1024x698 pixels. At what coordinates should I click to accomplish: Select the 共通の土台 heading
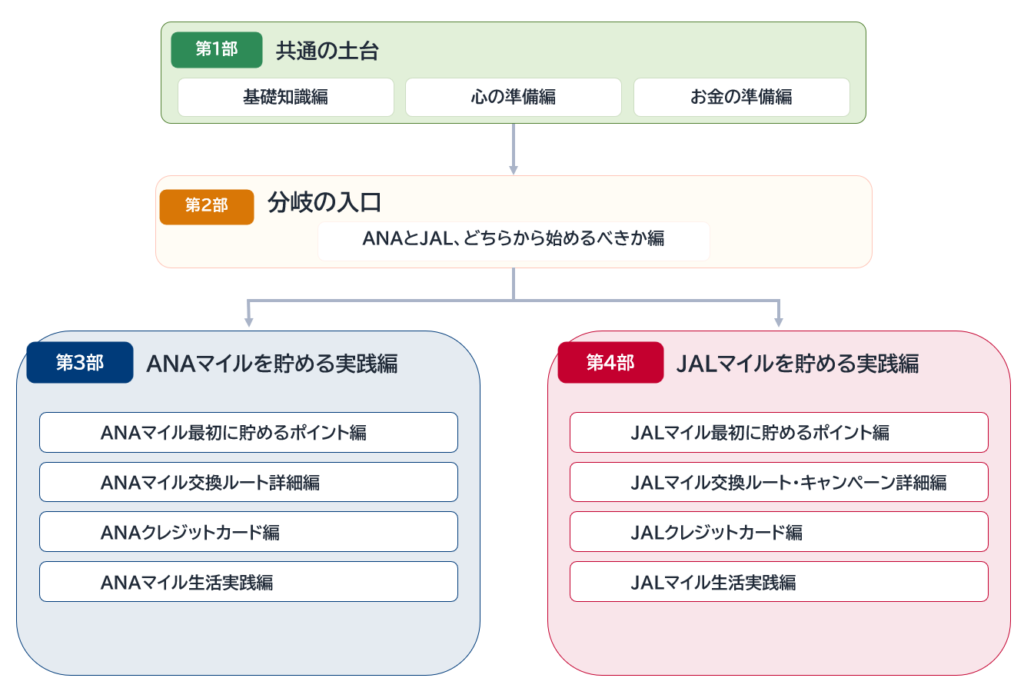(327, 51)
